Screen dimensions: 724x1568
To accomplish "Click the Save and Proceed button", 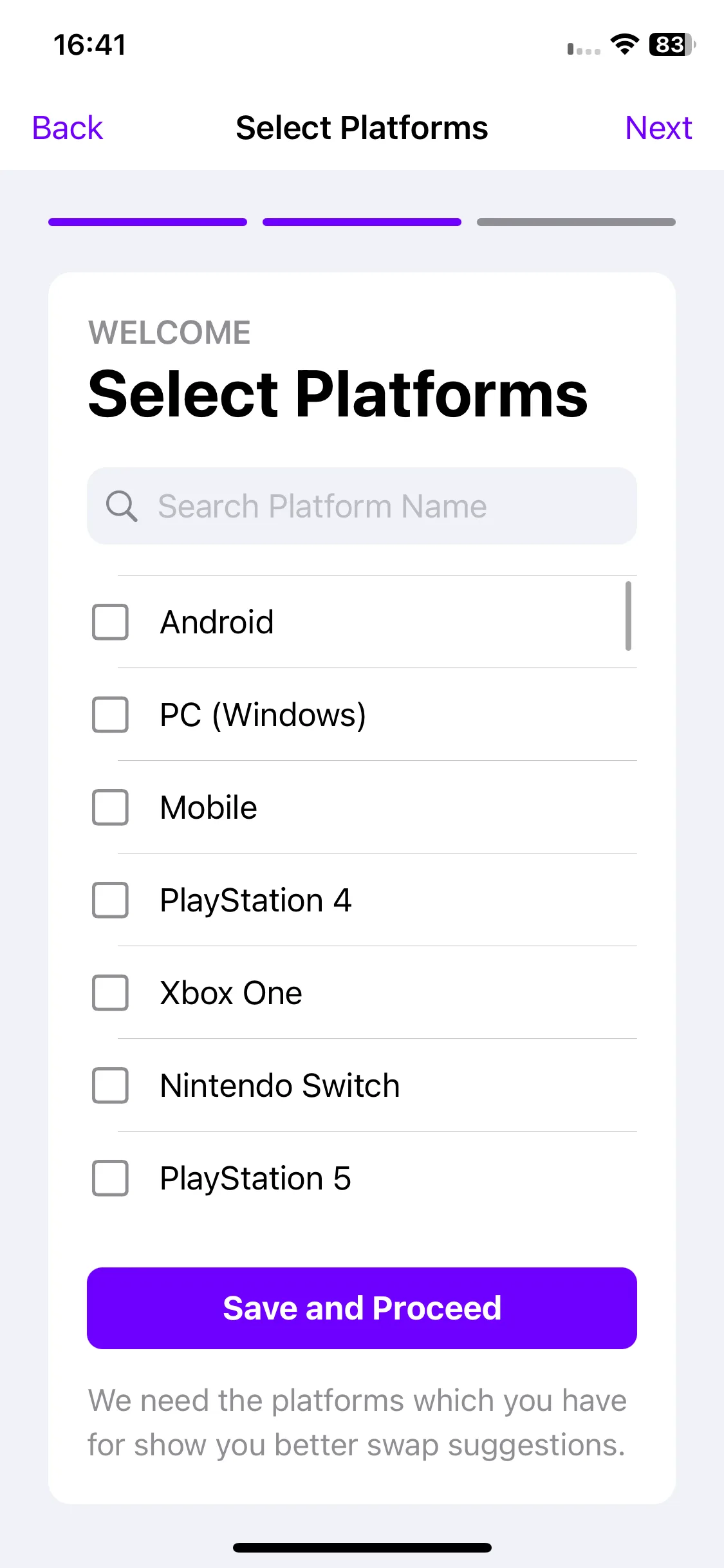I will pyautogui.click(x=362, y=1308).
